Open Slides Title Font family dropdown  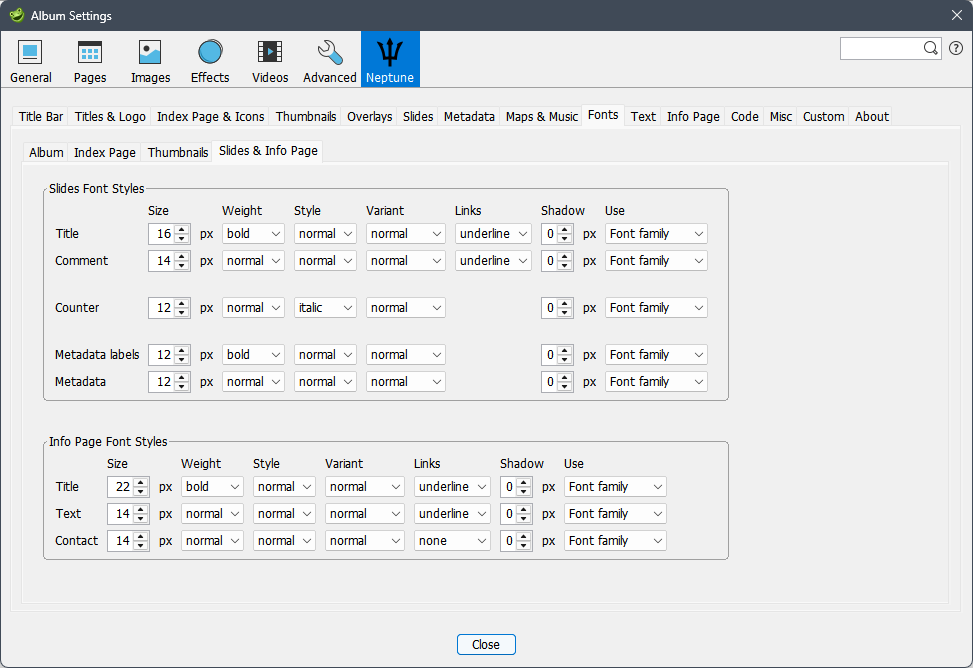click(x=657, y=234)
